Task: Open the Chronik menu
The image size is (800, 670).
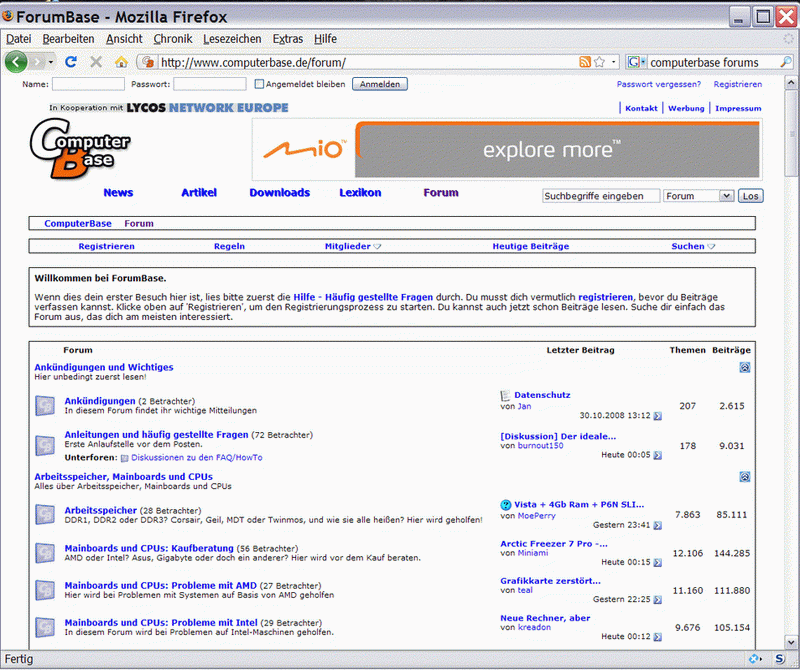Action: [173, 39]
